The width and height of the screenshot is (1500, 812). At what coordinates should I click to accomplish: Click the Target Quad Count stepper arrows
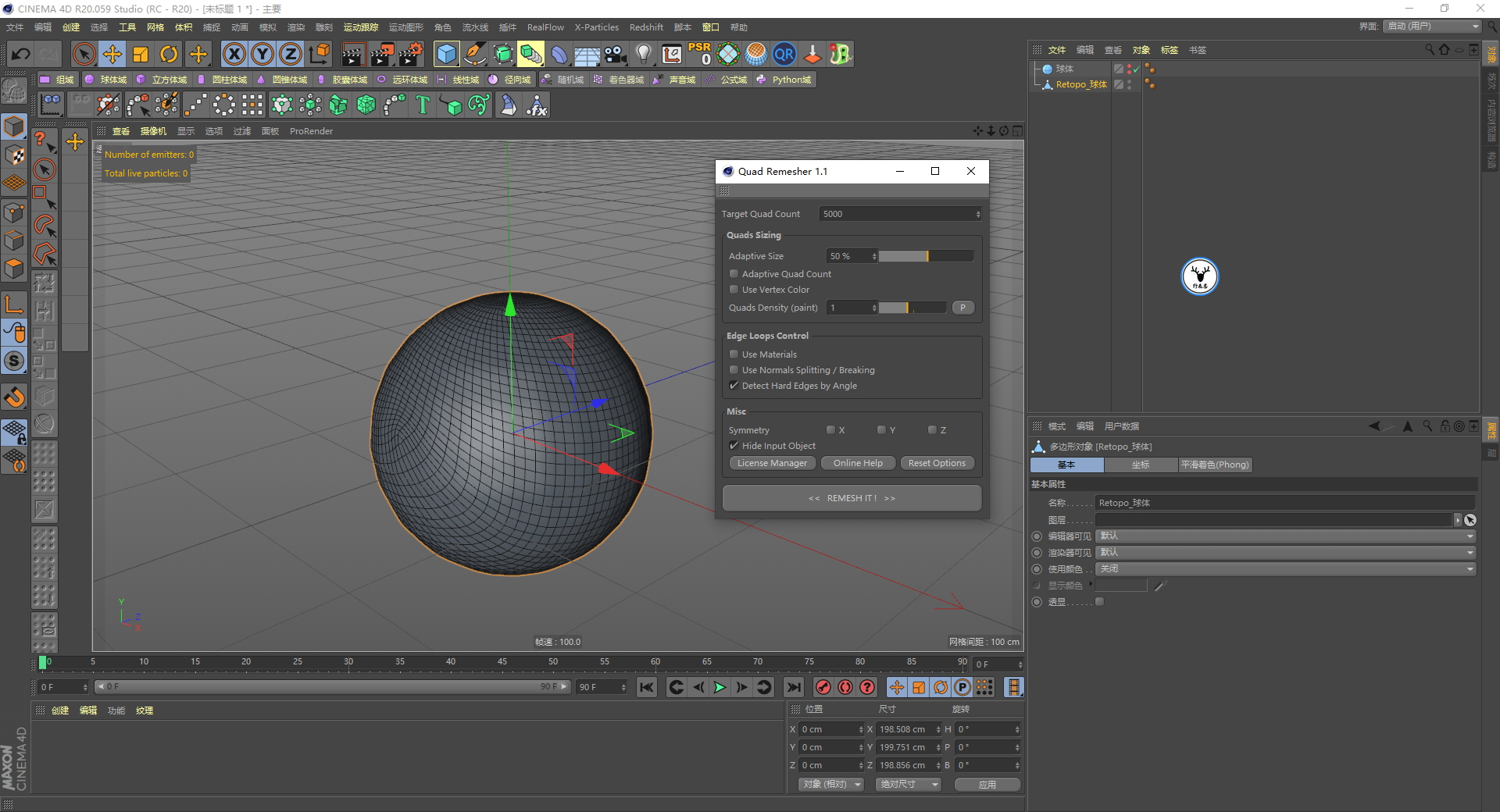(978, 214)
